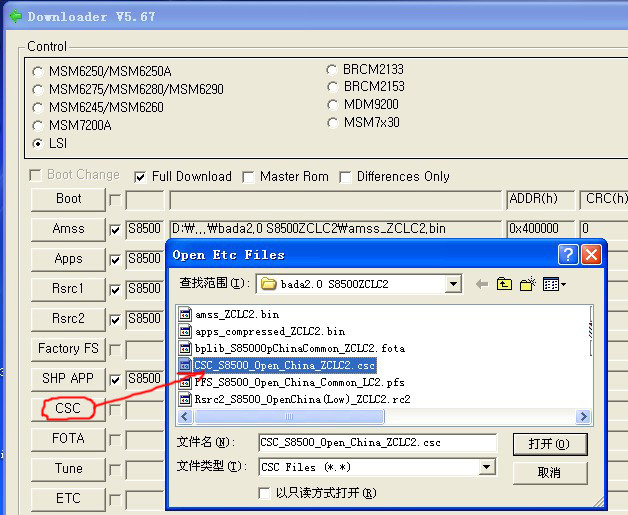Click the Downloader green arrow title icon

(15, 16)
